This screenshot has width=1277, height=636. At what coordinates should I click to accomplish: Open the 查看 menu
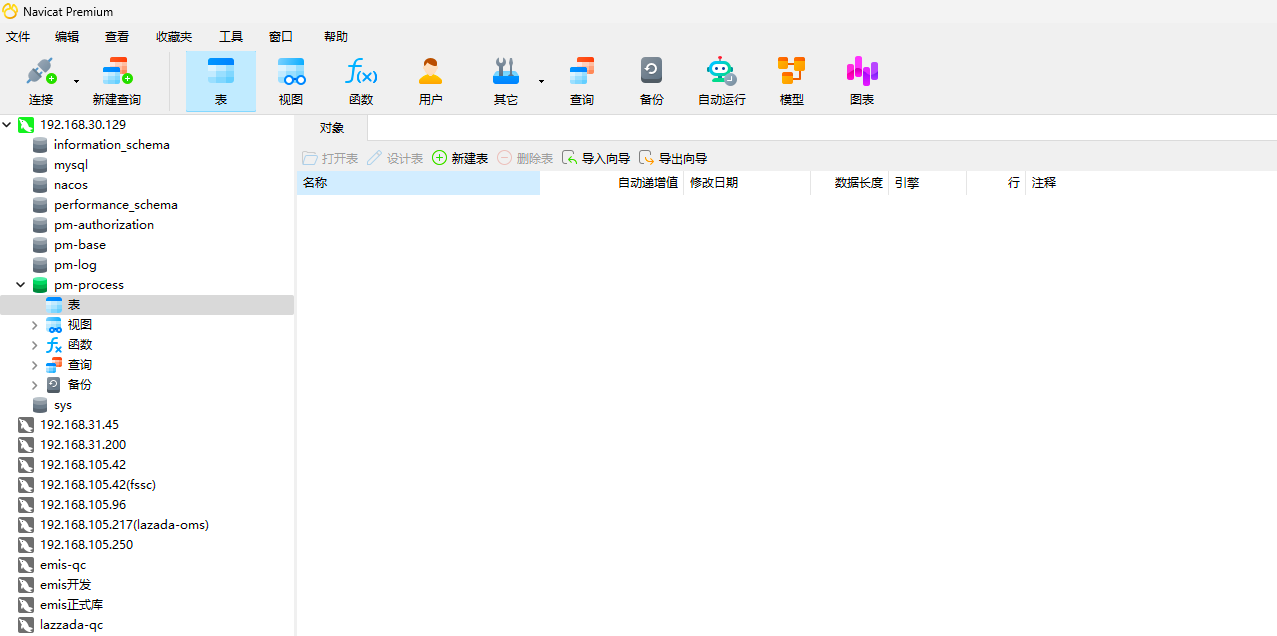pyautogui.click(x=117, y=36)
